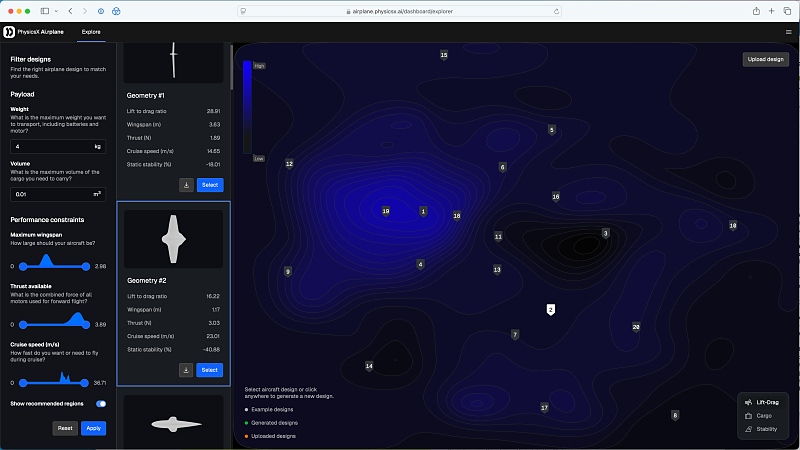This screenshot has width=800, height=450.
Task: Switch map to Lift-Drag view
Action: pos(762,402)
